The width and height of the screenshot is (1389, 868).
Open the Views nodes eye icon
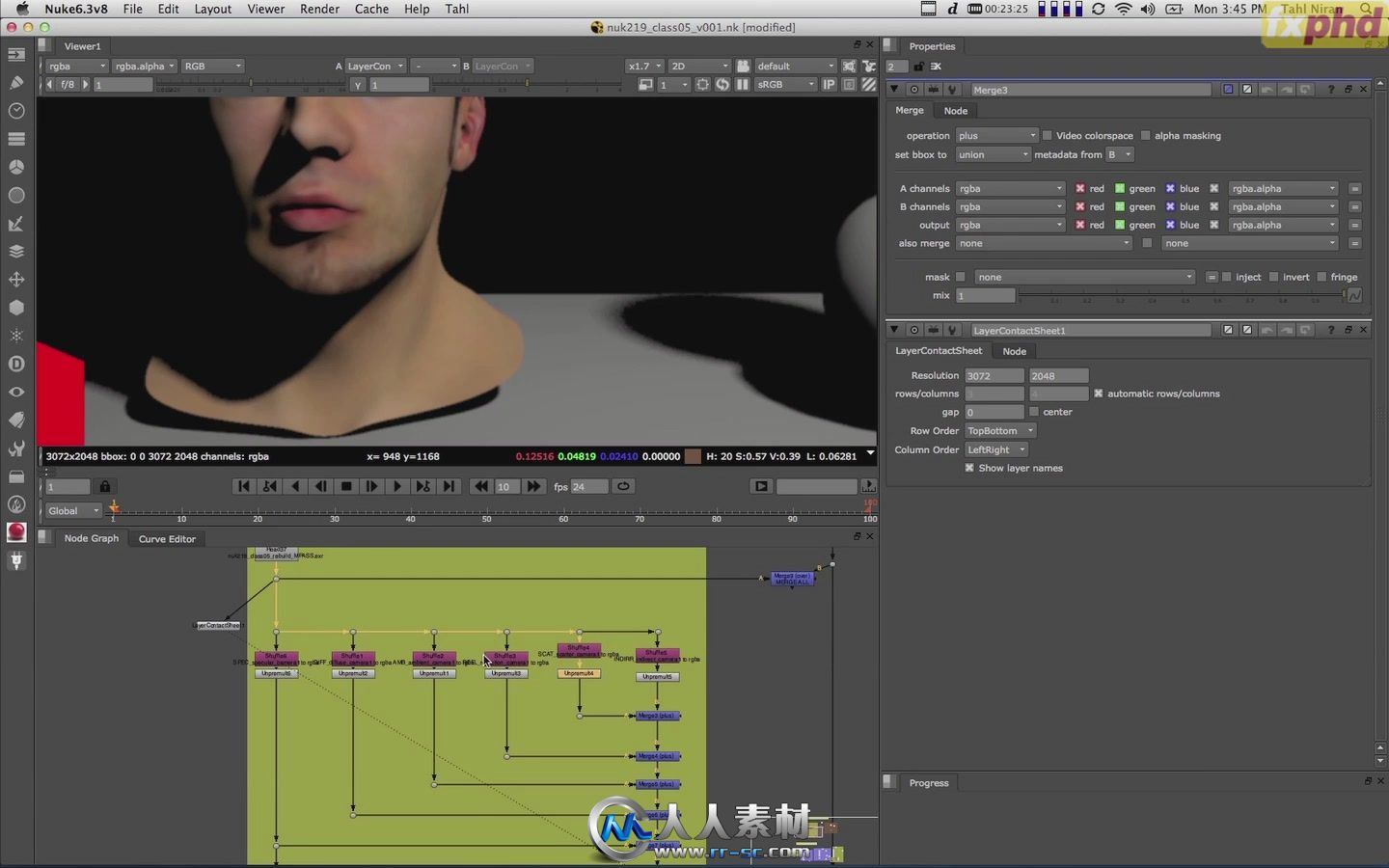tap(16, 392)
